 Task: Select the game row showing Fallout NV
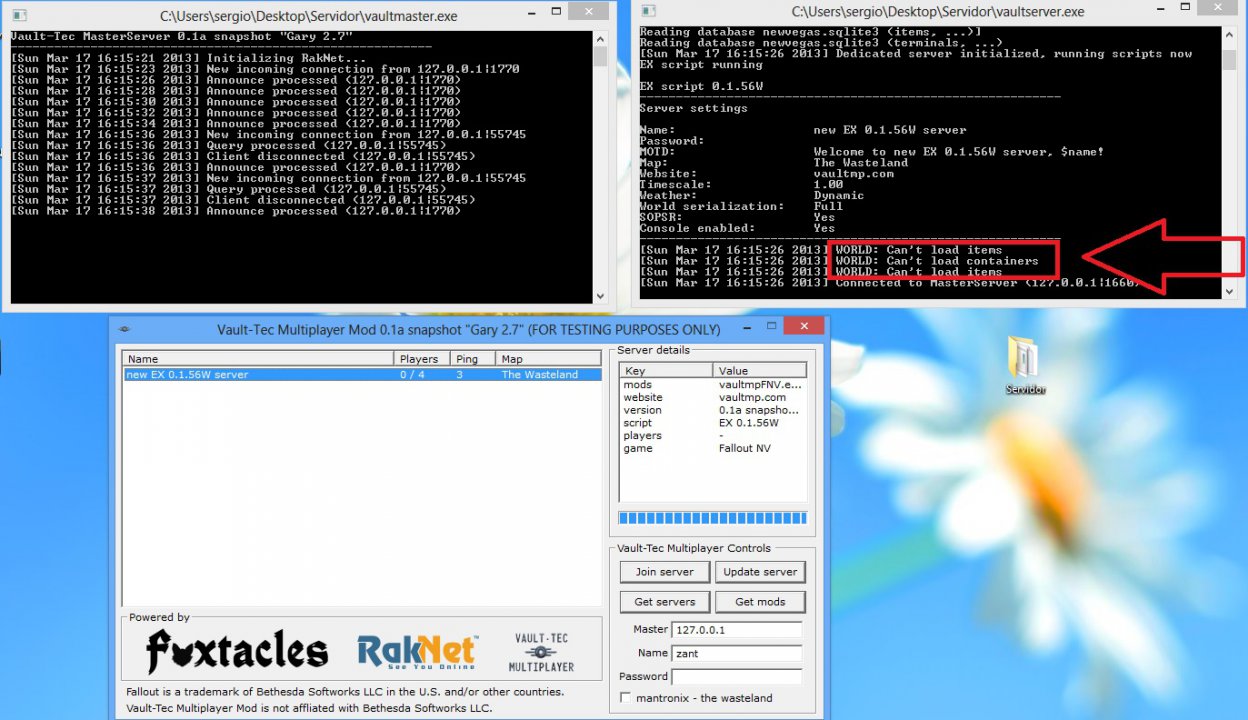tap(712, 449)
